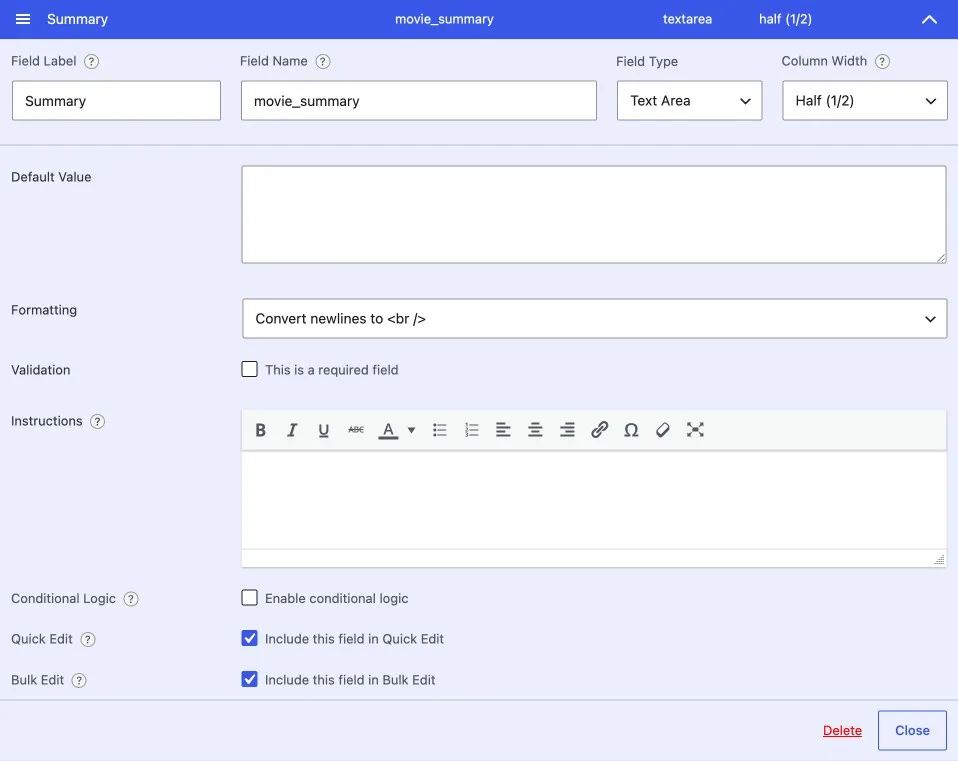
Task: Open Instructions help icon
Action: coord(97,421)
